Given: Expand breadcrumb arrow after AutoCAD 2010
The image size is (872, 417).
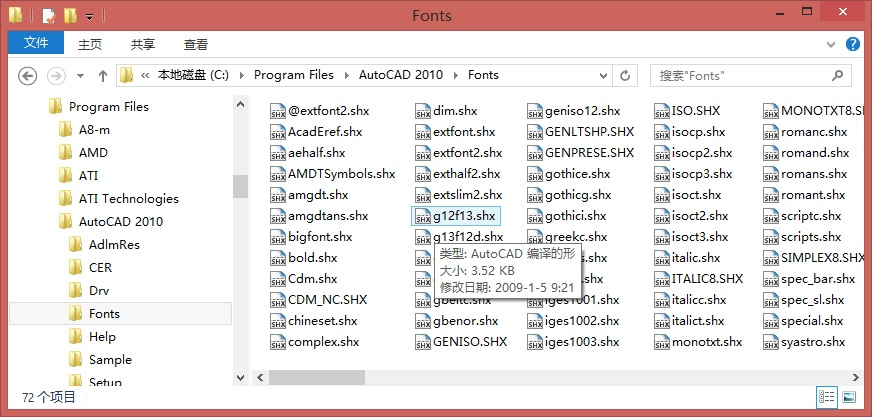Looking at the screenshot, I should 455,75.
